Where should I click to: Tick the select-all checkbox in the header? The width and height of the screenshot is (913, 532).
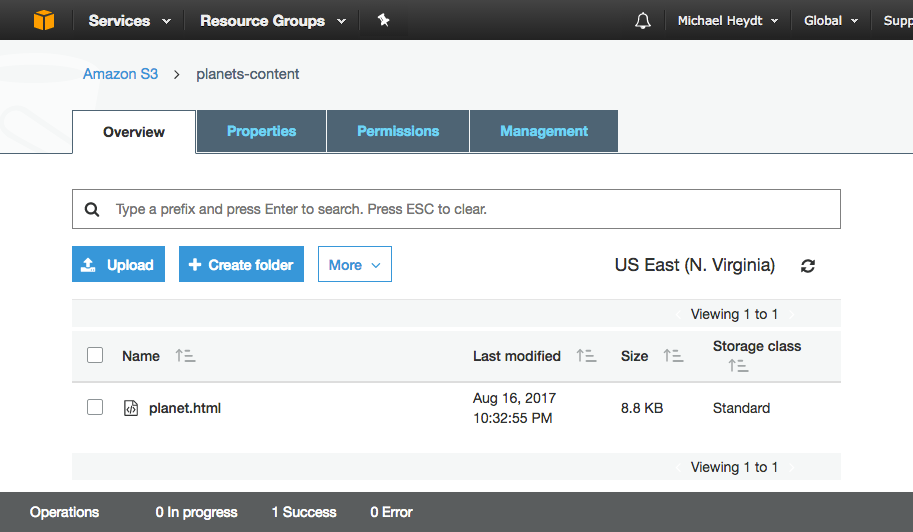[x=95, y=355]
